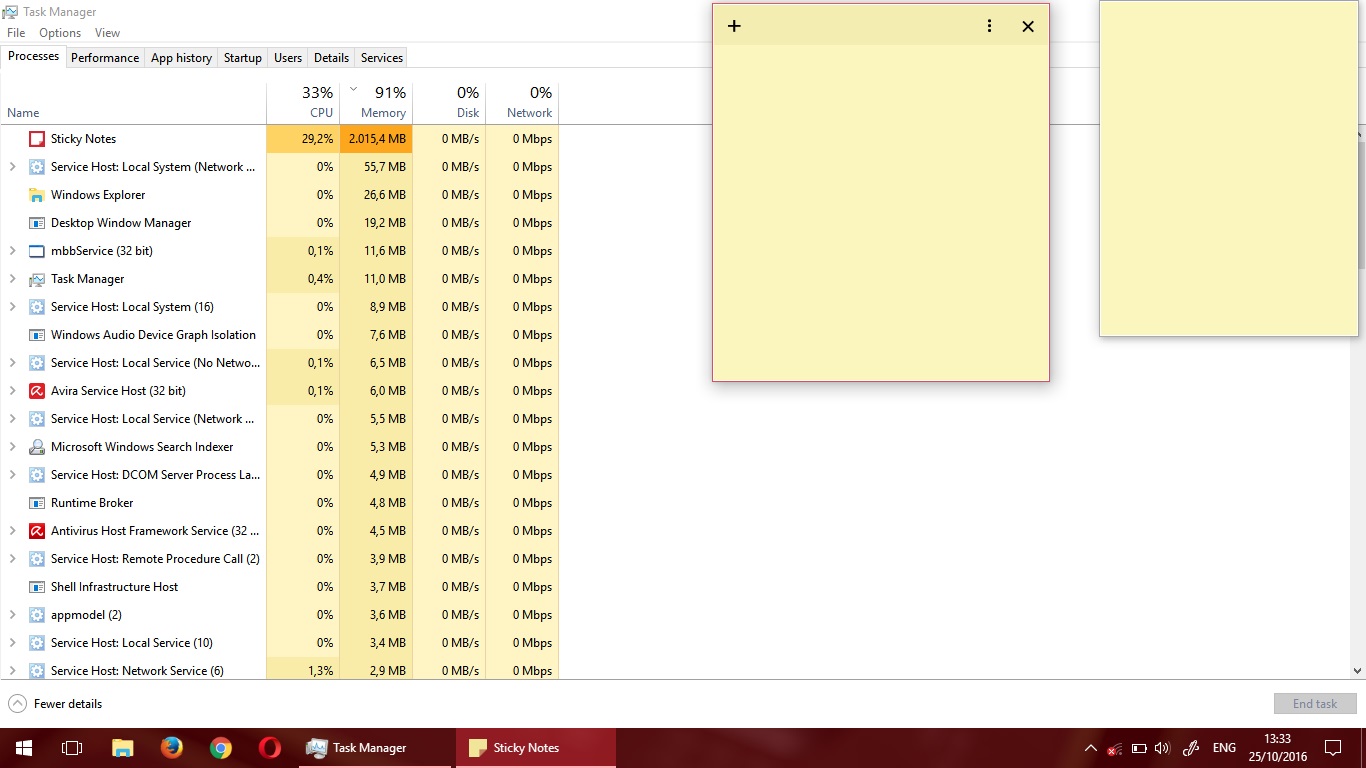Click the Windows Audio Device Graph Isolation icon
This screenshot has height=768, width=1366.
[x=37, y=335]
